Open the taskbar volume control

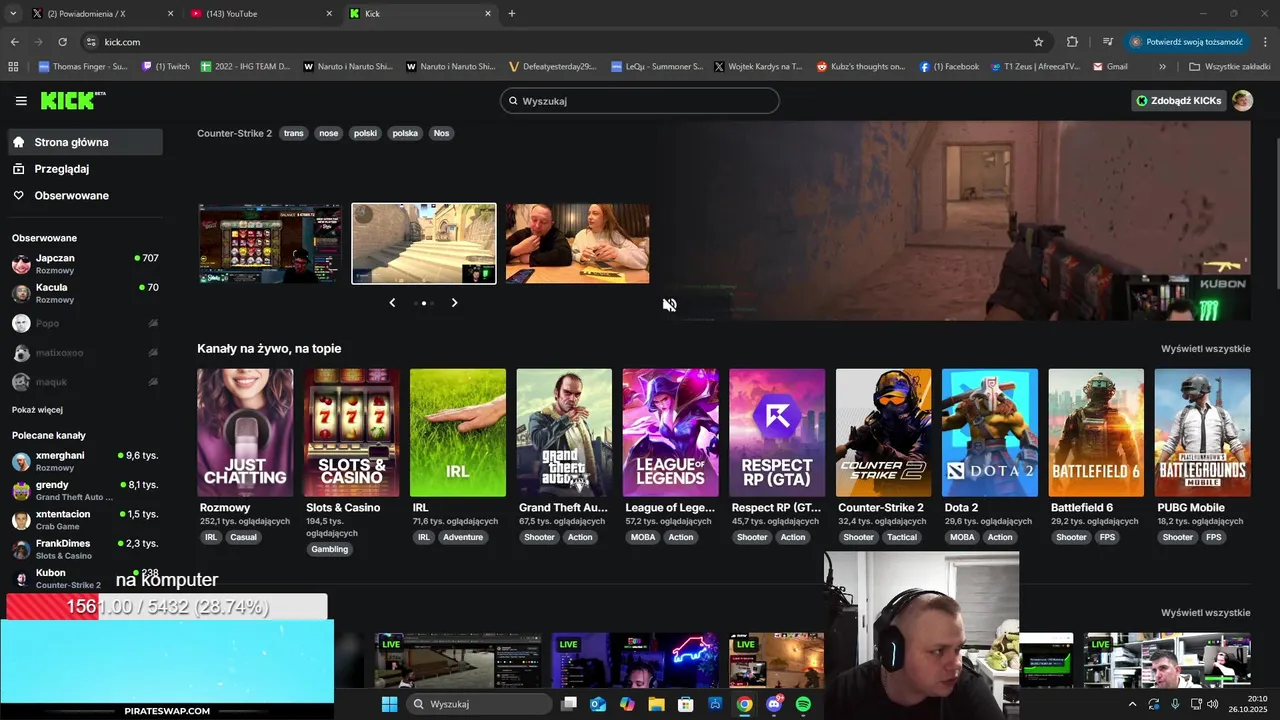click(1213, 704)
